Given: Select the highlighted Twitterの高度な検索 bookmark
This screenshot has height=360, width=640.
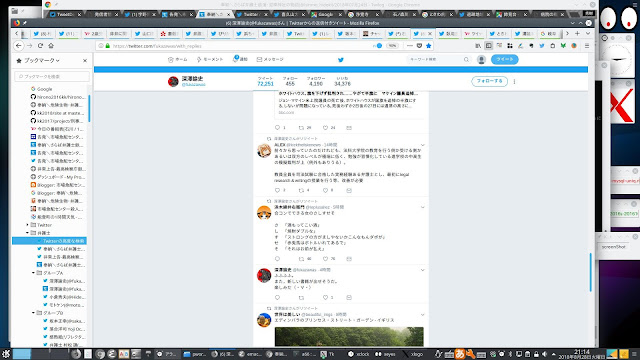Looking at the screenshot, I should click(49, 241).
